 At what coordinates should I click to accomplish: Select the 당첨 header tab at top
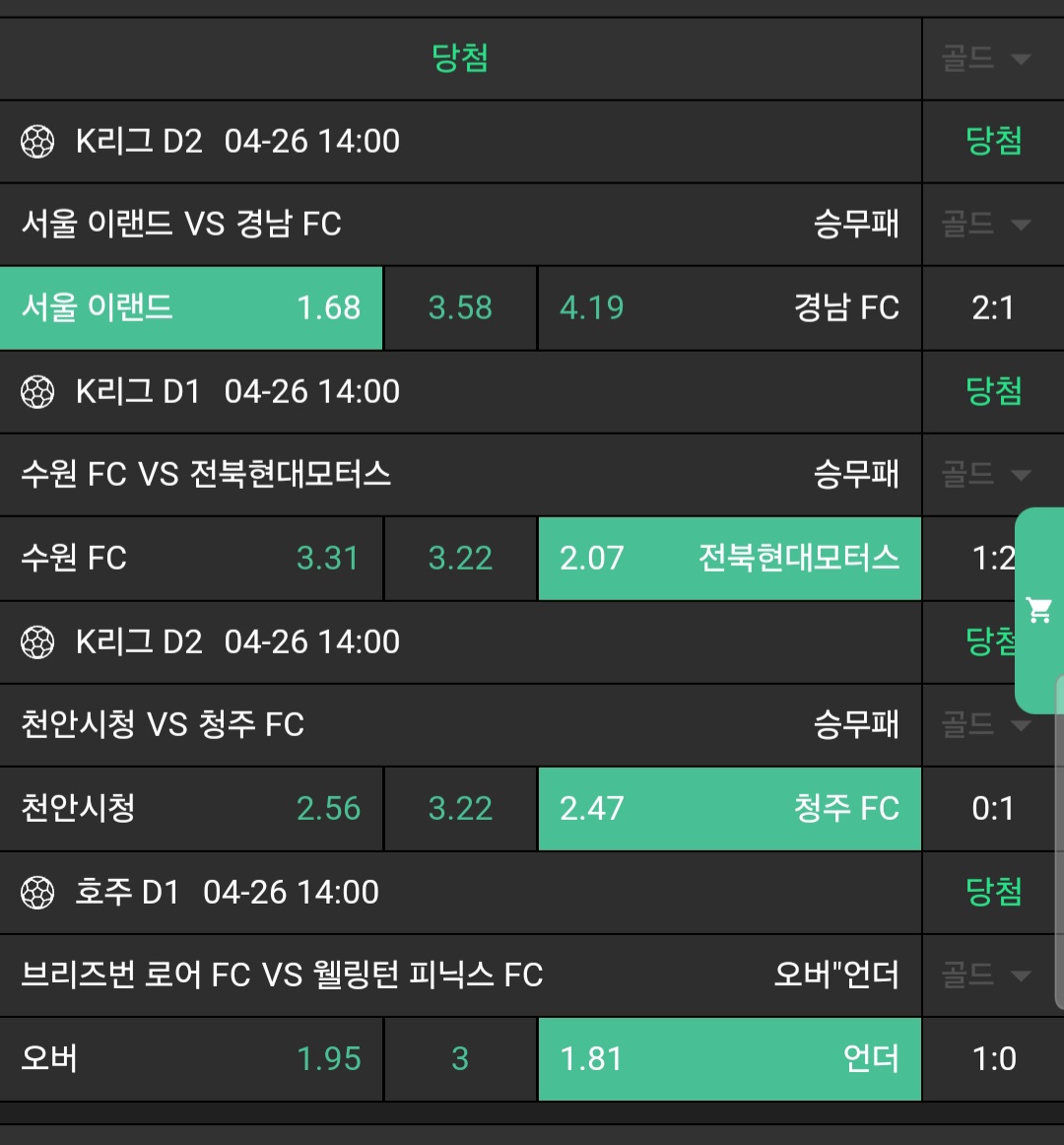click(x=460, y=58)
